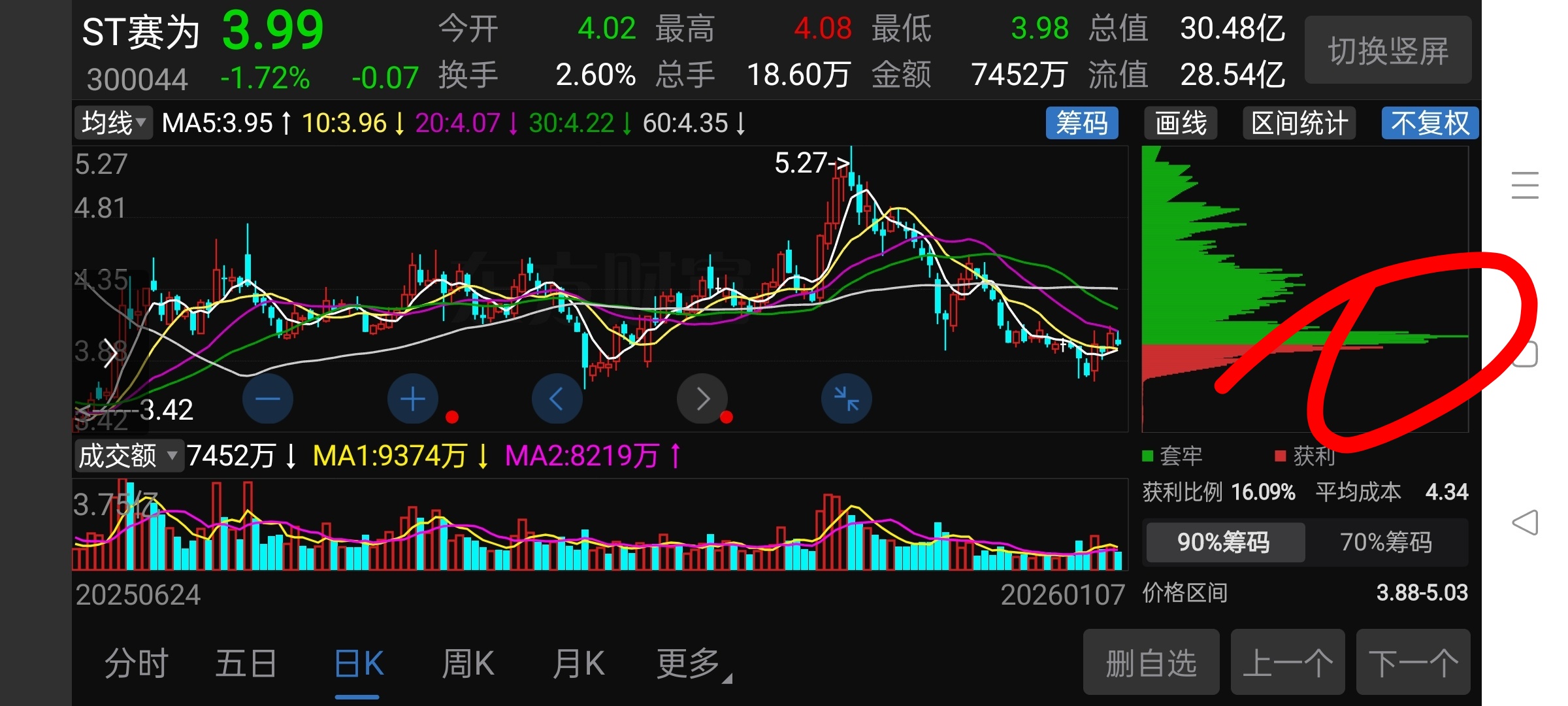Viewport: 1568px width, 706px height.
Task: Click the red 获利 legend swatch
Action: [1281, 456]
